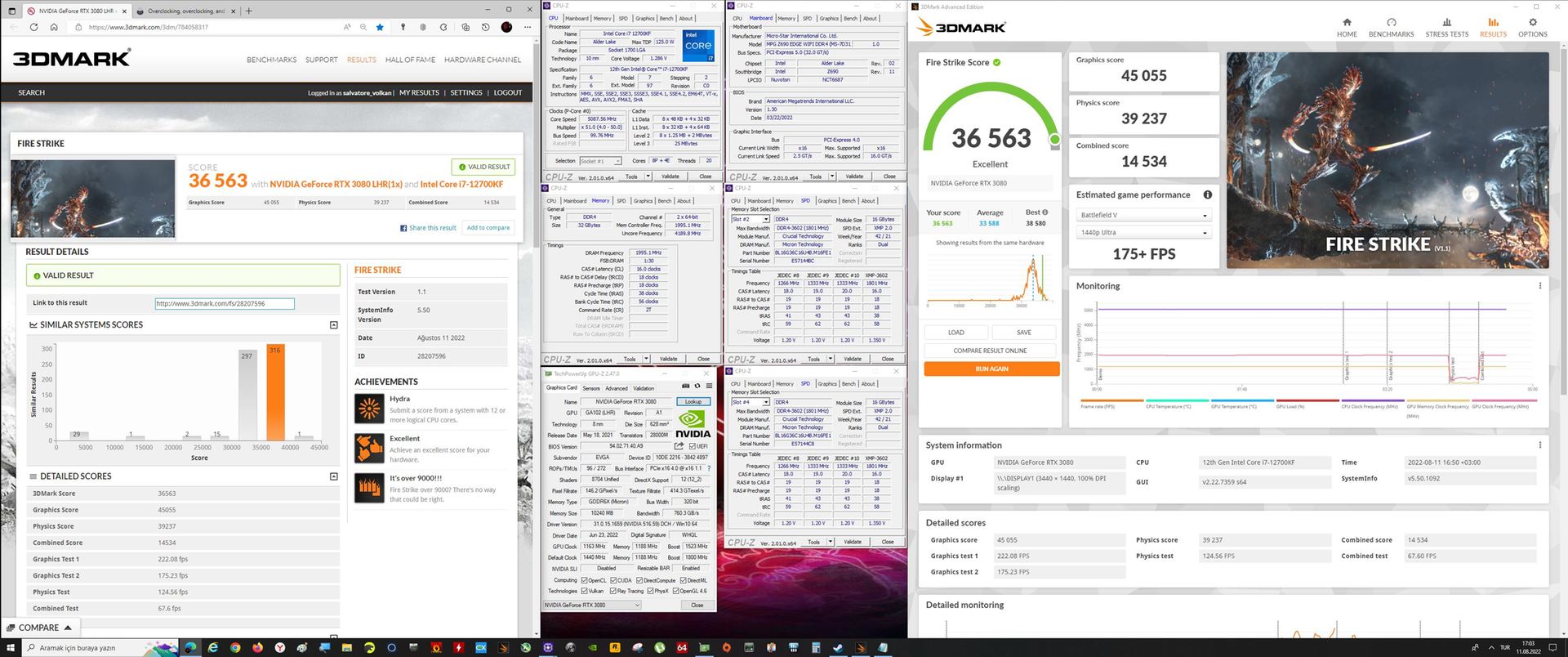This screenshot has height=657, width=1568.
Task: Click Bus Interface question mark in GPU-Z
Action: pyautogui.click(x=709, y=468)
